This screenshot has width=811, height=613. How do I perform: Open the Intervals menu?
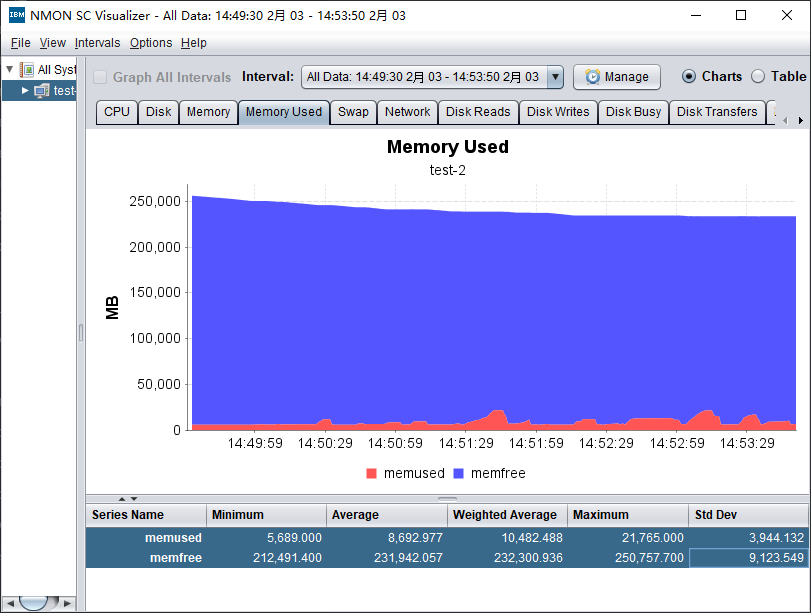(97, 43)
